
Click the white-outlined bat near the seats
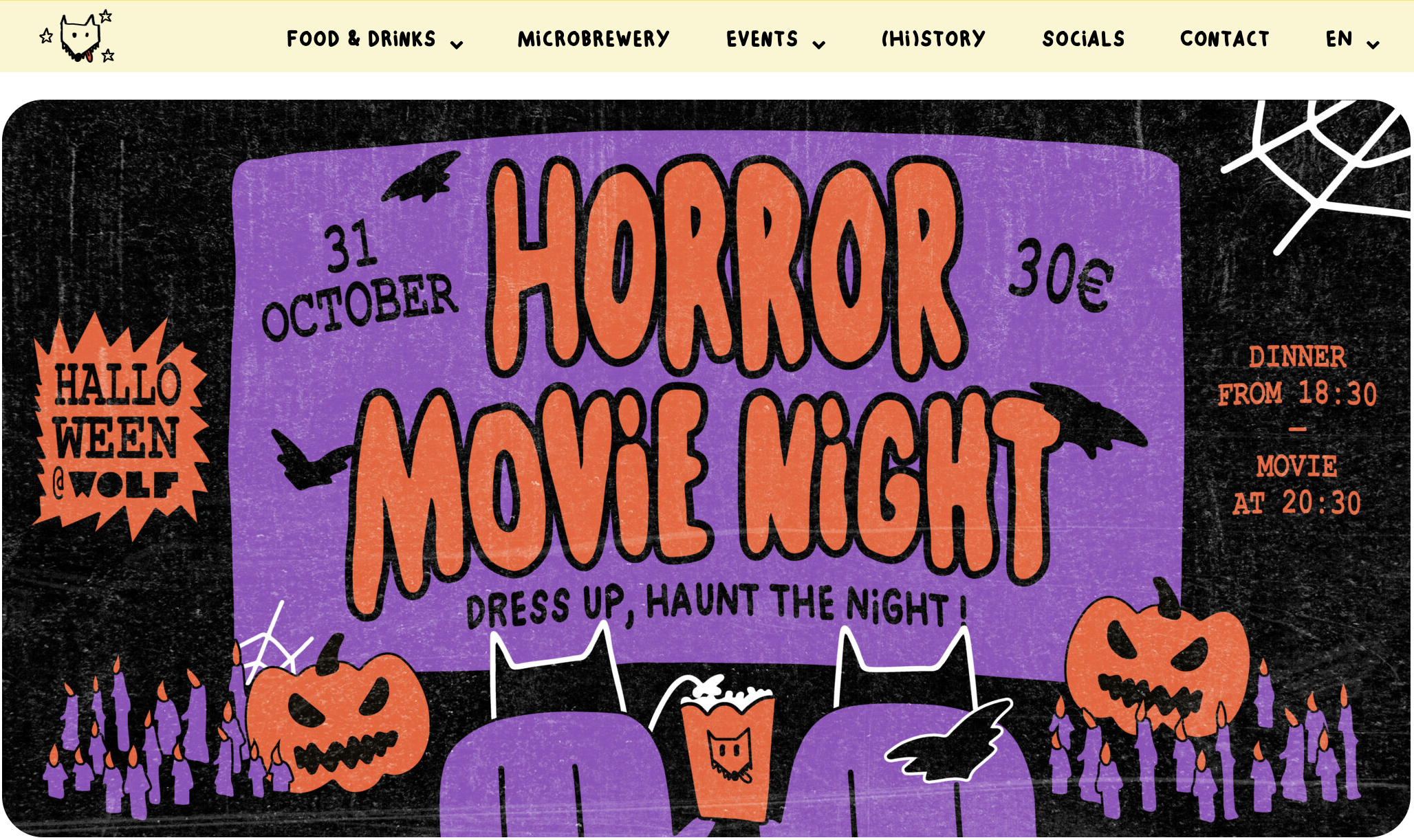pyautogui.click(x=949, y=742)
